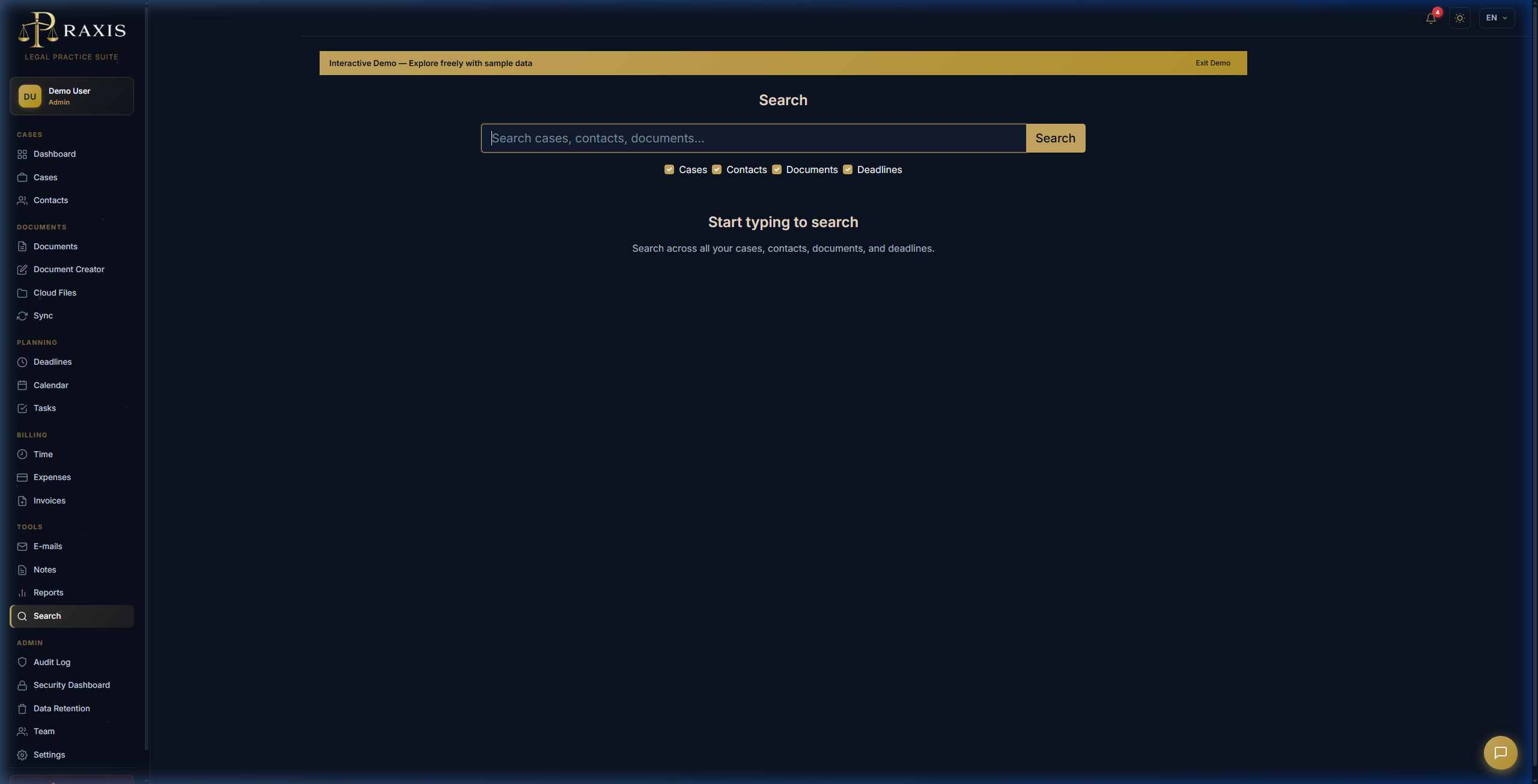The height and width of the screenshot is (784, 1538).
Task: Click the sidebar vertical scrollbar
Action: (146, 378)
